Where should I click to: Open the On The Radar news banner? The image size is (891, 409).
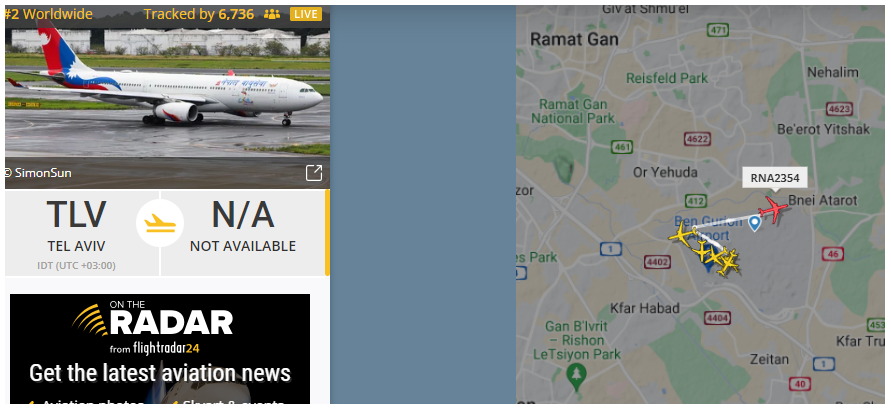point(160,349)
